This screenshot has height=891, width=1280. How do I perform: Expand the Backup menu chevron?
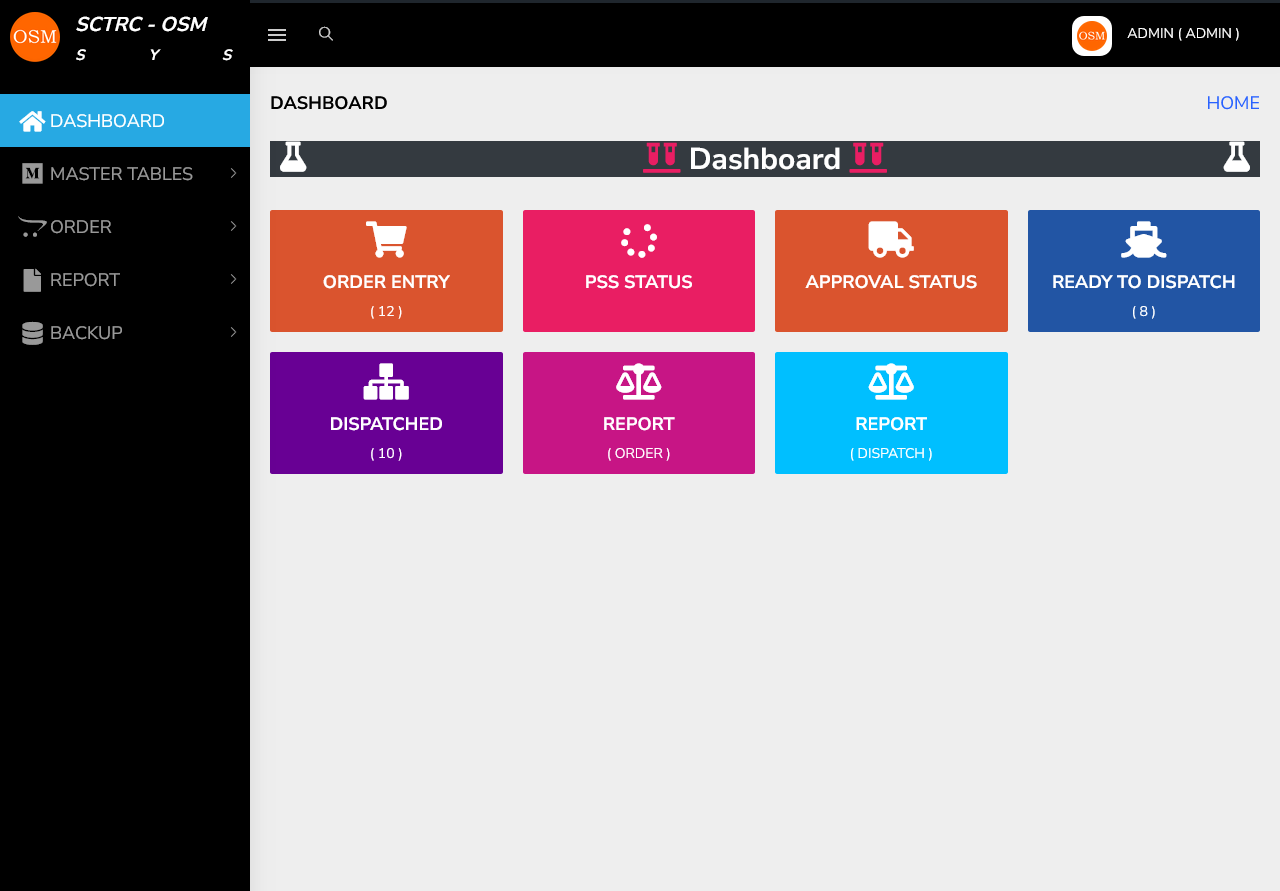tap(233, 332)
